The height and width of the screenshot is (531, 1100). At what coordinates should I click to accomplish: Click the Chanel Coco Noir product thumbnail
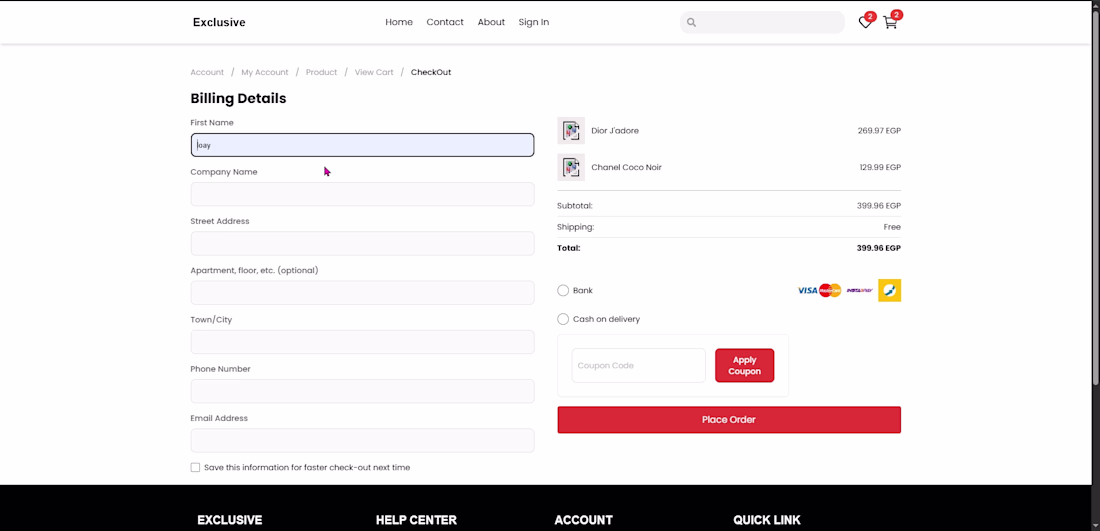tap(571, 167)
